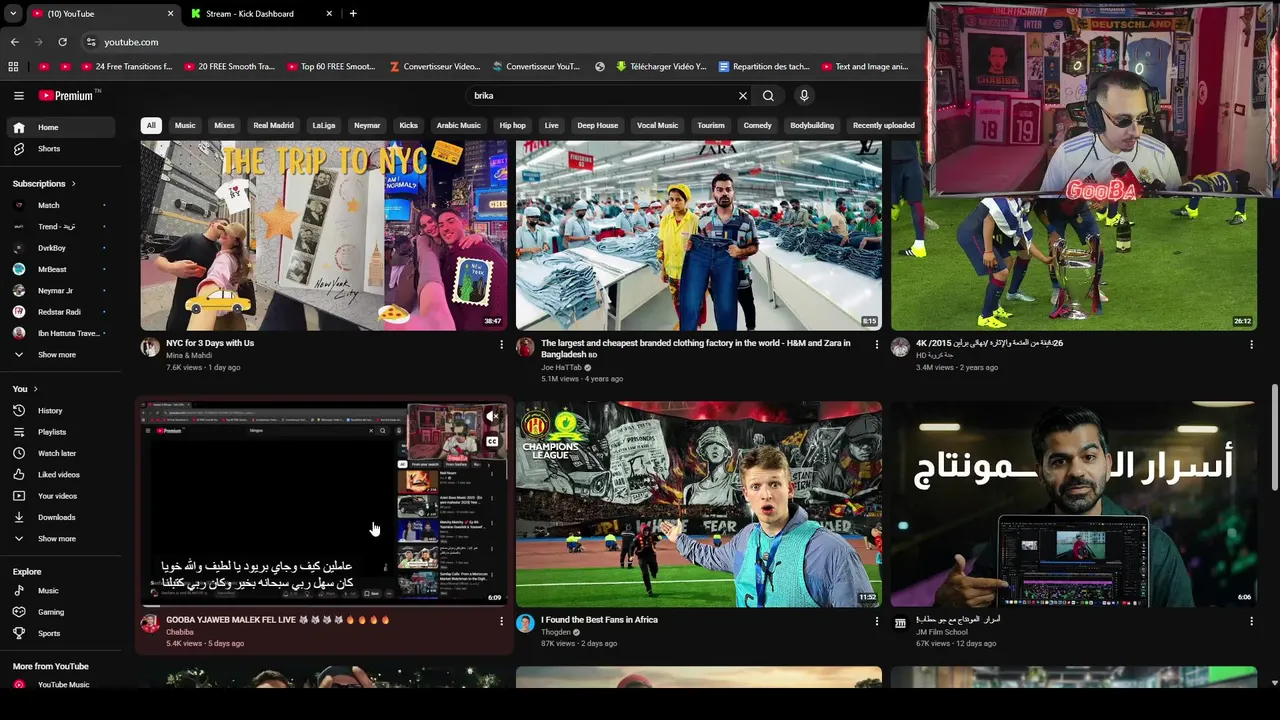View site information icon in address bar
Image resolution: width=1280 pixels, height=720 pixels.
tap(91, 42)
